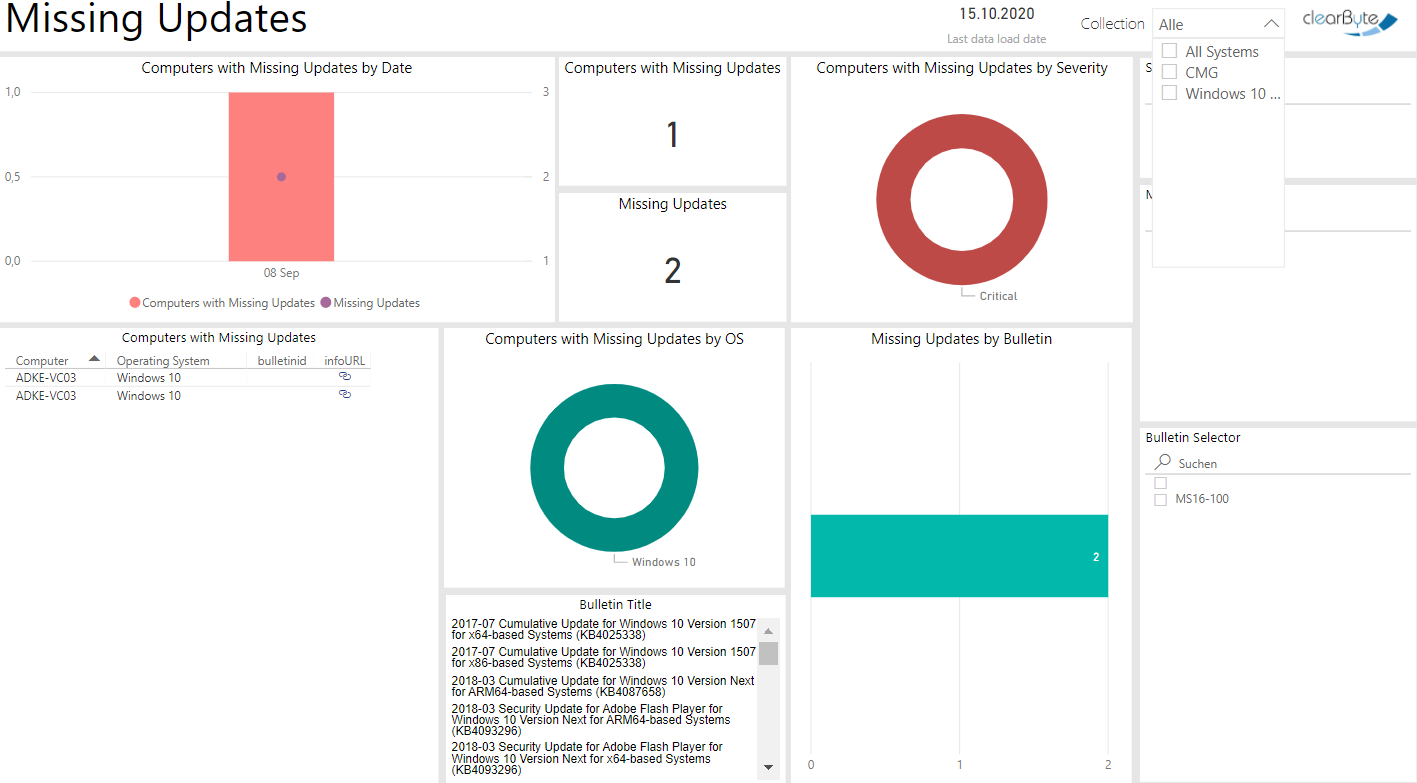Sort by infoURL column header
The image size is (1417, 783).
click(x=345, y=361)
